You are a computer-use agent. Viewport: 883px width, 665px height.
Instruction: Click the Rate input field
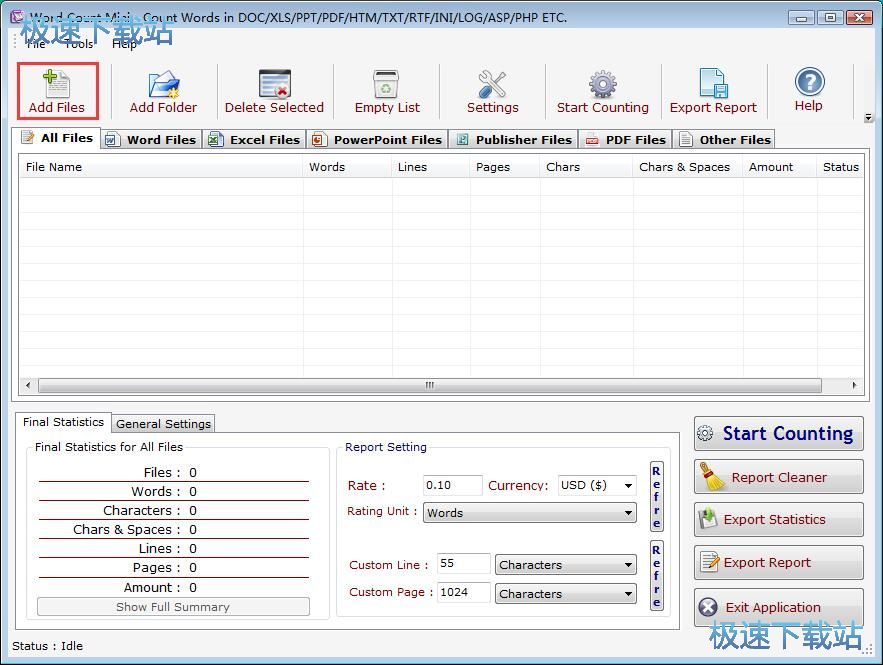[x=452, y=485]
